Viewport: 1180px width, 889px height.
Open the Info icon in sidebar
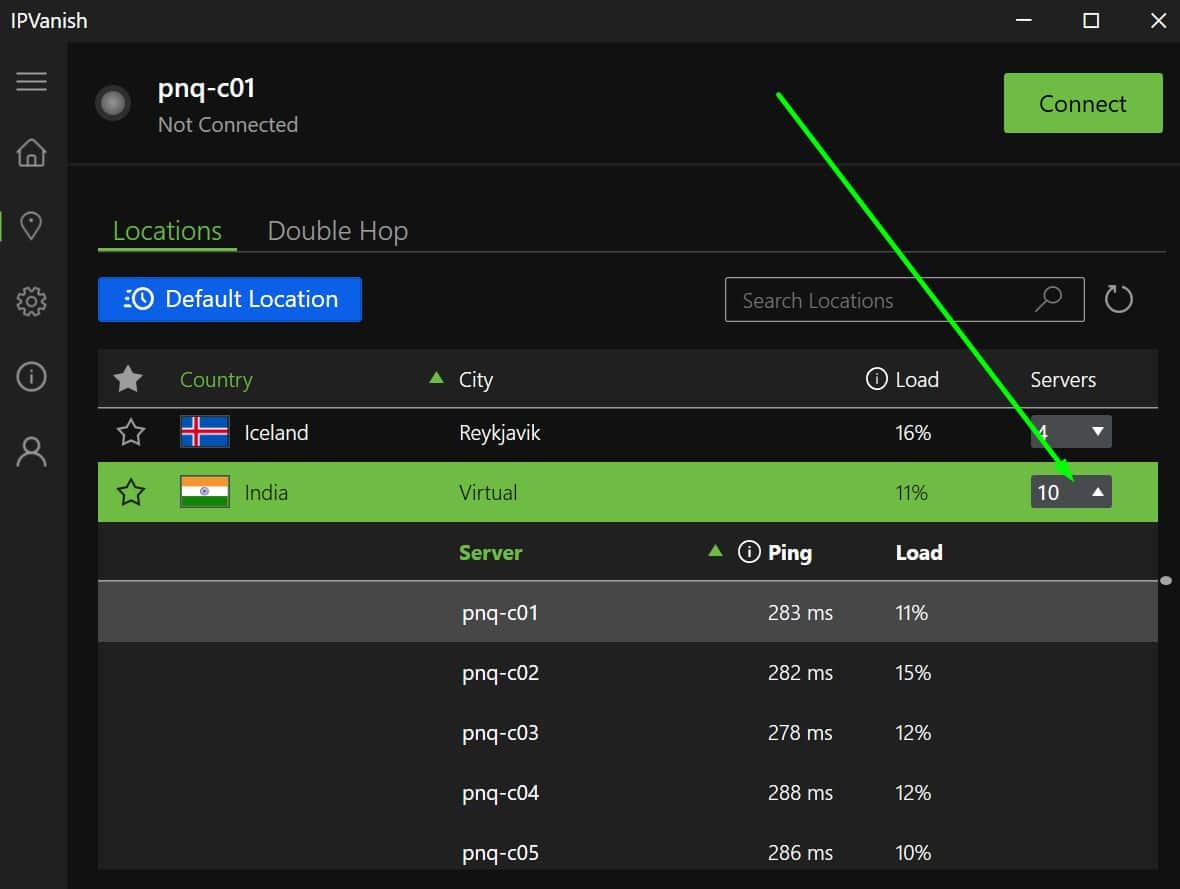pyautogui.click(x=31, y=376)
